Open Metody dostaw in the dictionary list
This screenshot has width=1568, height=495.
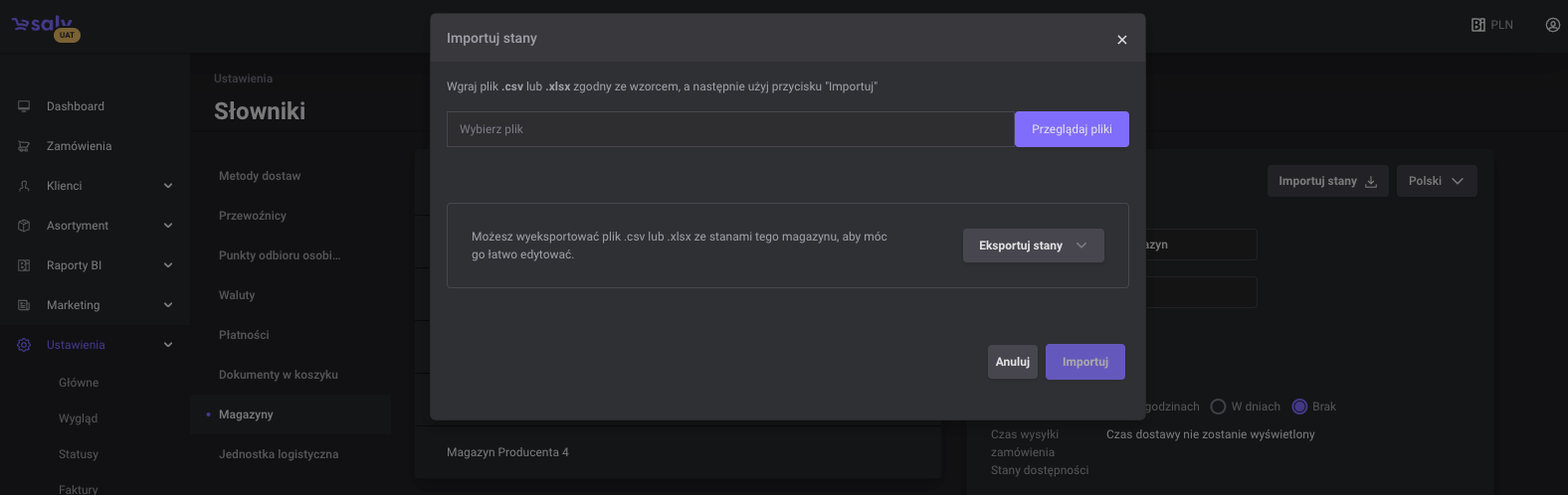[x=260, y=176]
